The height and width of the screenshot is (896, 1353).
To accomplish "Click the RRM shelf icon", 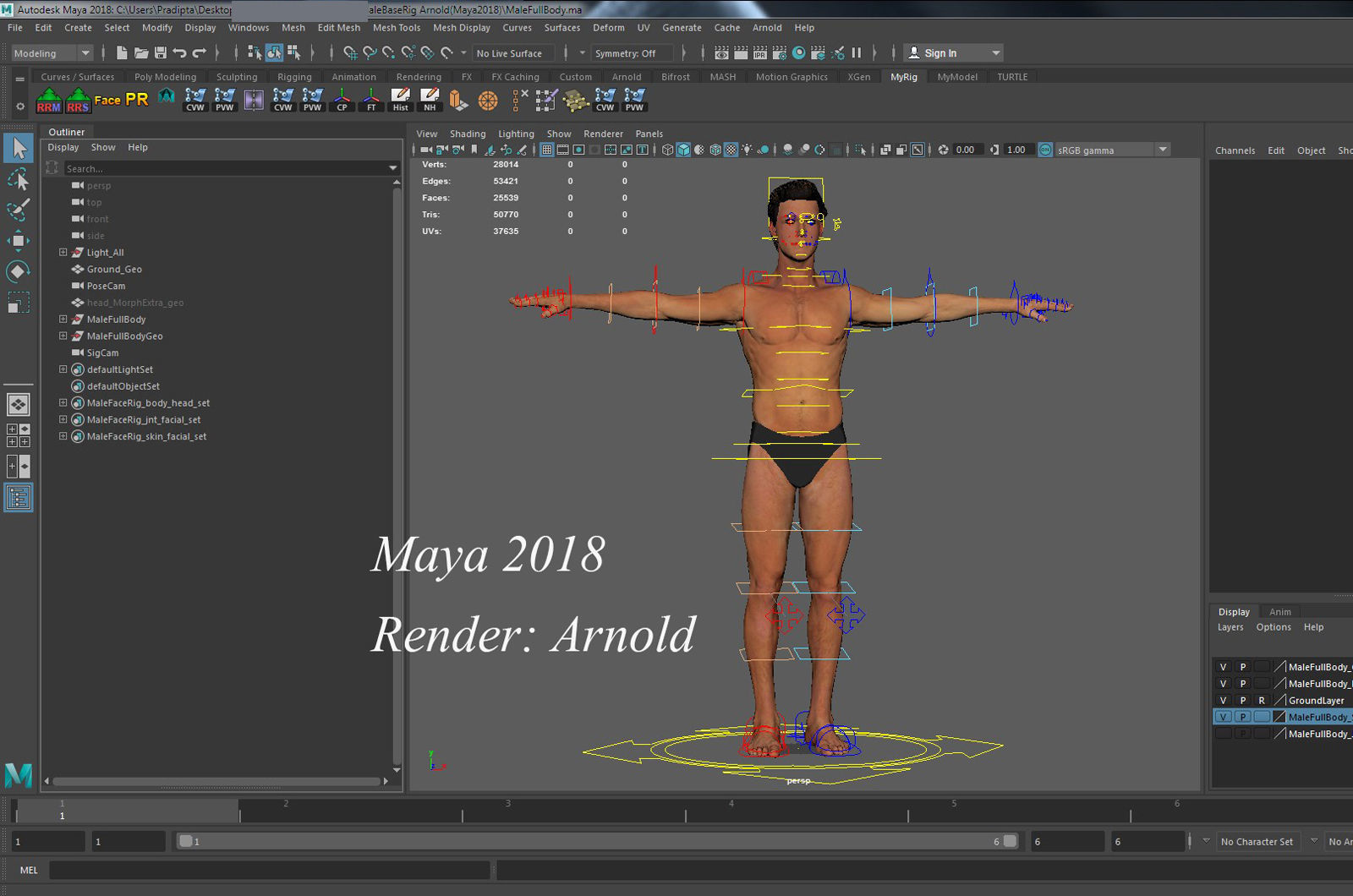I will click(x=49, y=101).
